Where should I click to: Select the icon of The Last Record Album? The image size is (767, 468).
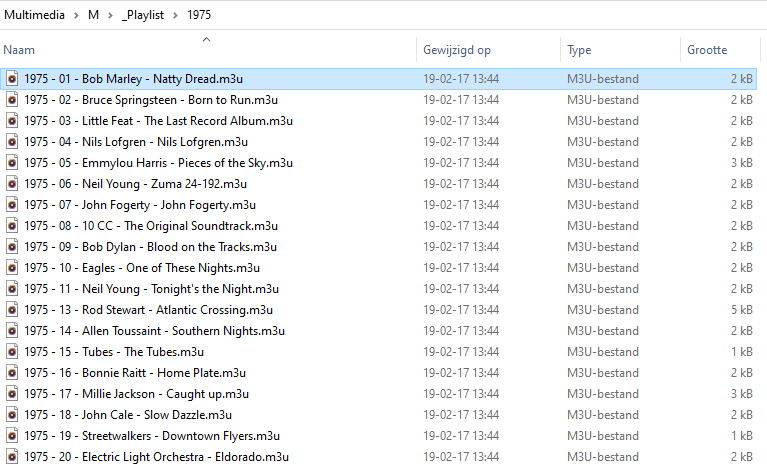[x=12, y=121]
